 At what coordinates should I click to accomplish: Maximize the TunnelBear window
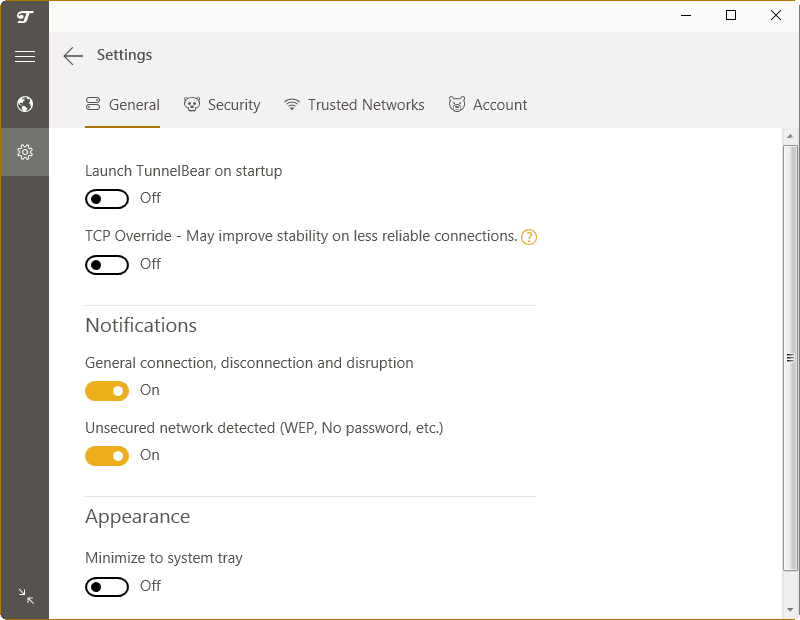click(731, 15)
